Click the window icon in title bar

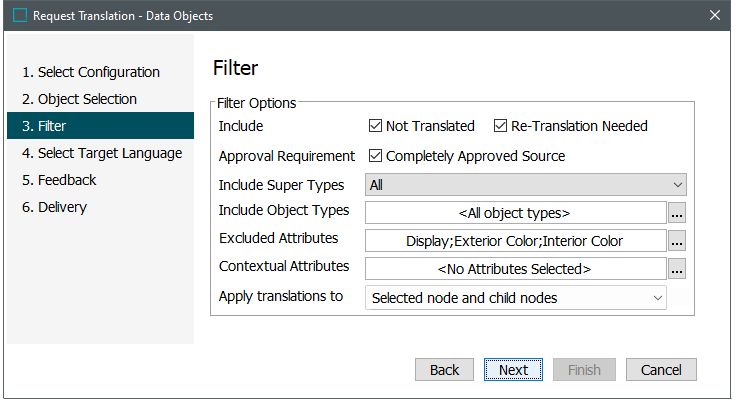pyautogui.click(x=19, y=16)
